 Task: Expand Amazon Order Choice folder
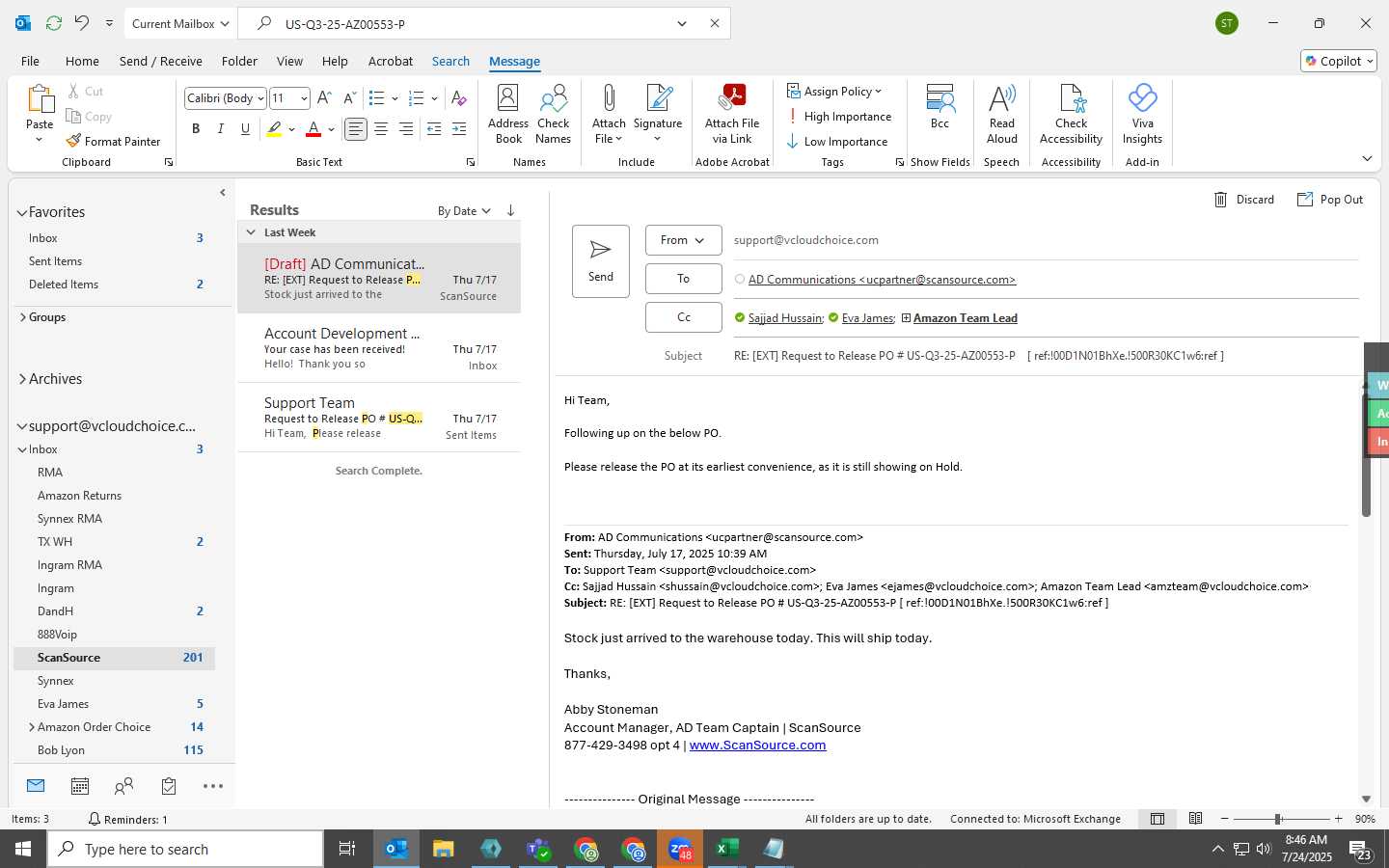coord(32,727)
